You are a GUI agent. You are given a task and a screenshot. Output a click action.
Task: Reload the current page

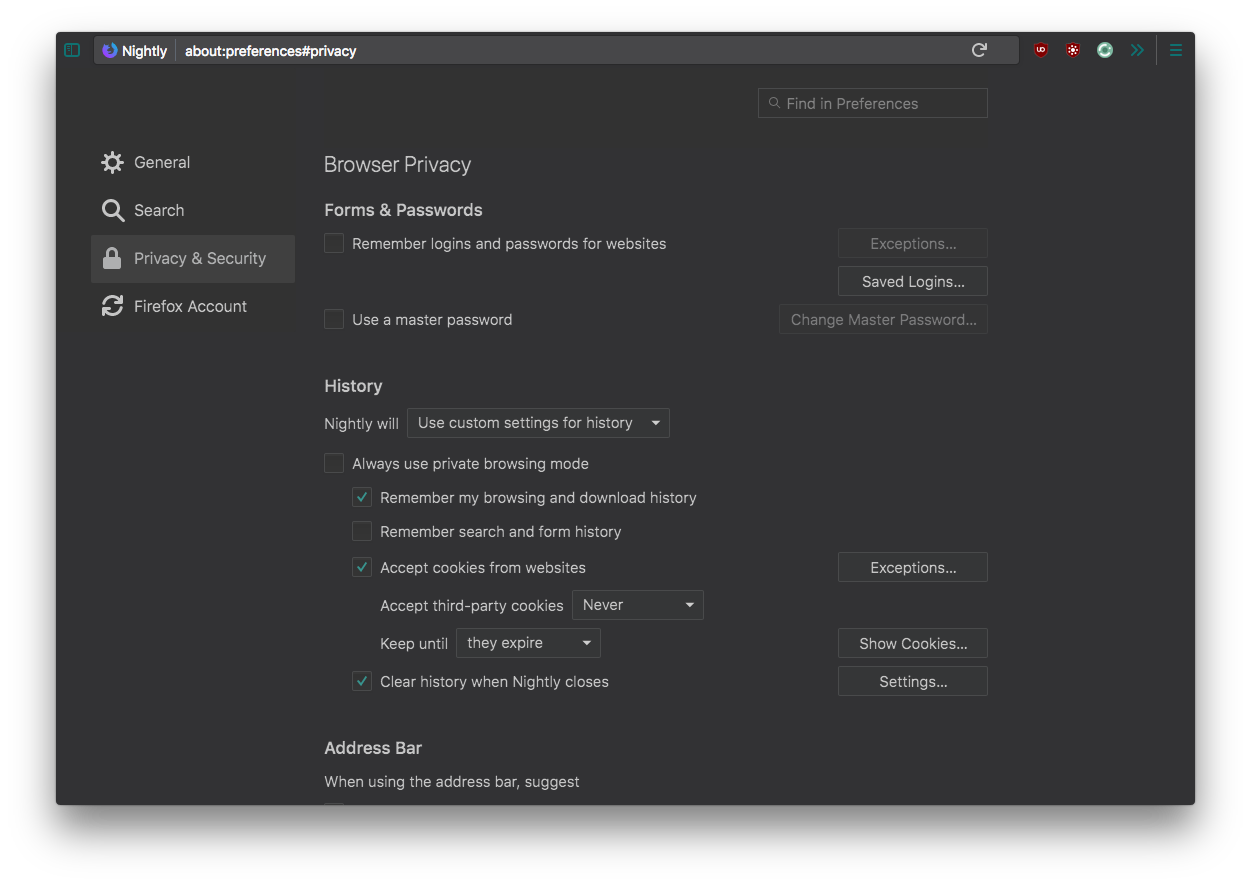click(979, 50)
